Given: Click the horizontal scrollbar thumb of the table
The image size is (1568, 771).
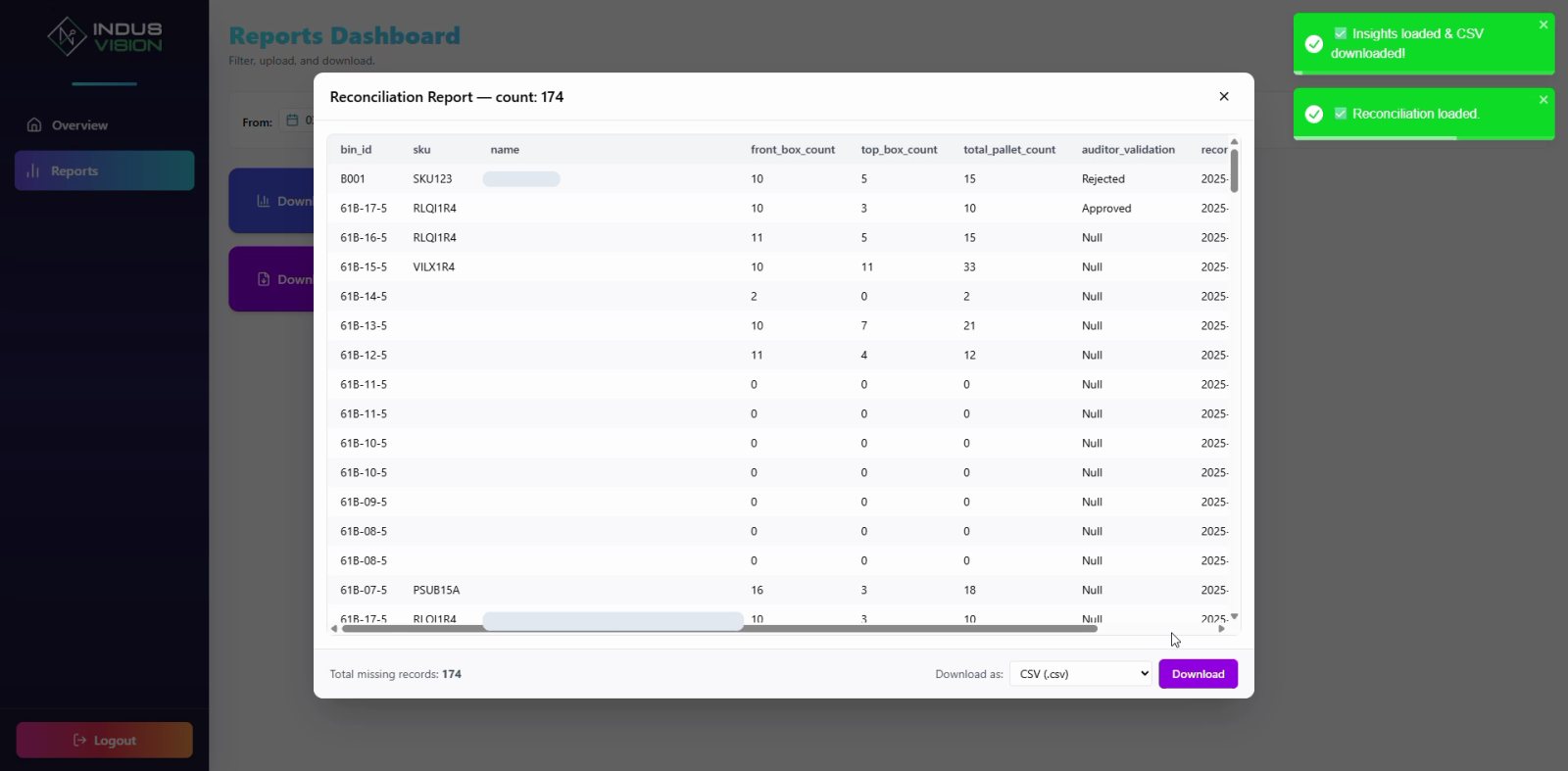Looking at the screenshot, I should 719,629.
